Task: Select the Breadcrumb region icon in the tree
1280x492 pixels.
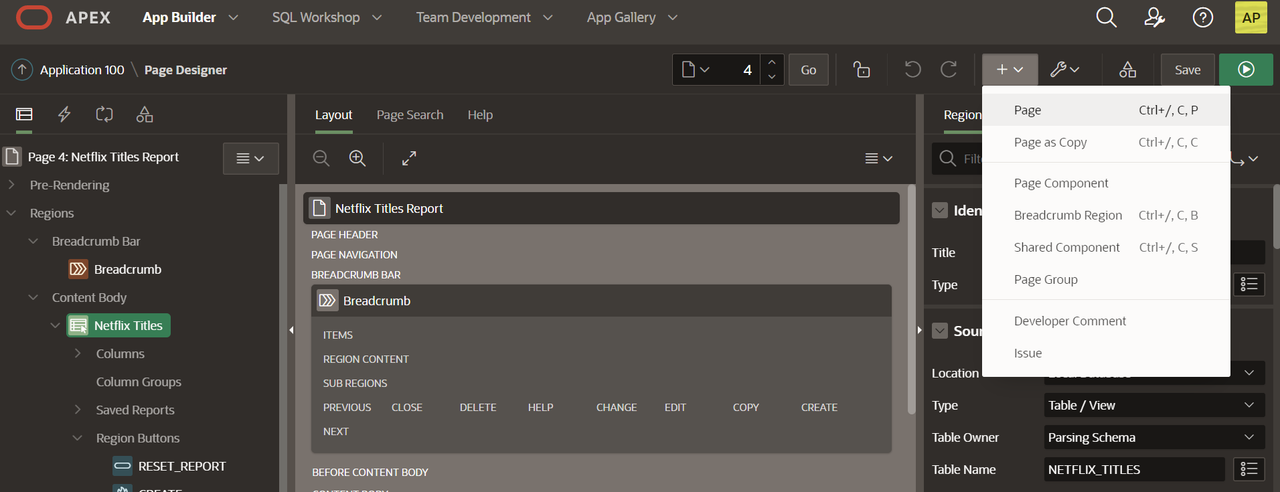Action: click(x=78, y=269)
